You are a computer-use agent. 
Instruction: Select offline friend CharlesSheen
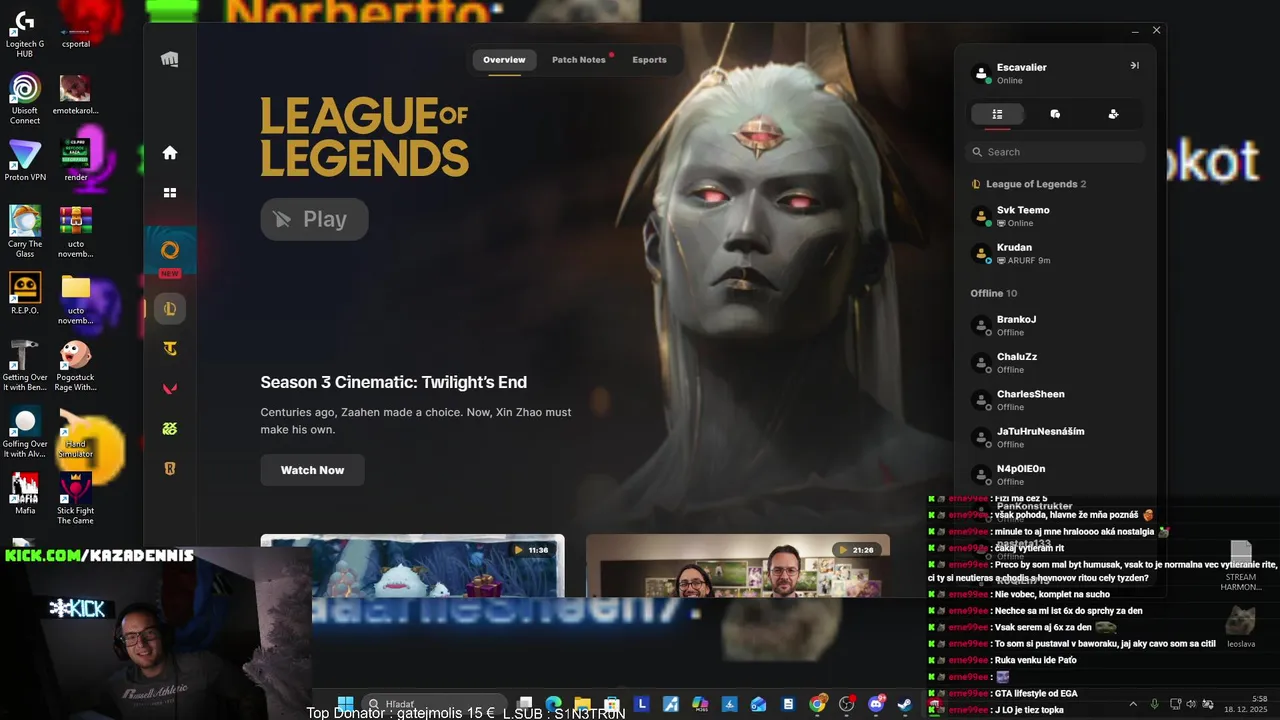tap(1056, 400)
